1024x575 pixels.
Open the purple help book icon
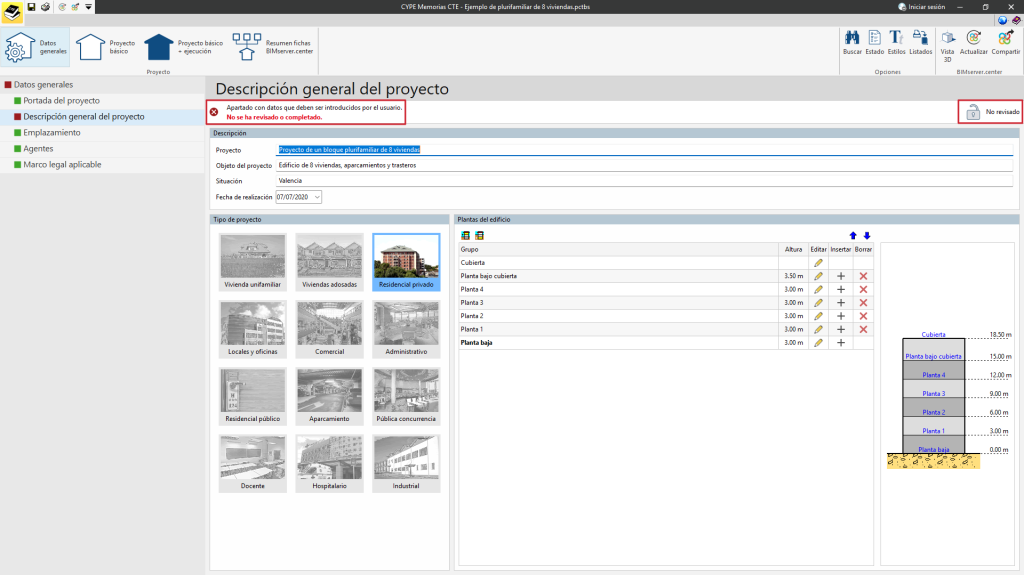(1016, 20)
